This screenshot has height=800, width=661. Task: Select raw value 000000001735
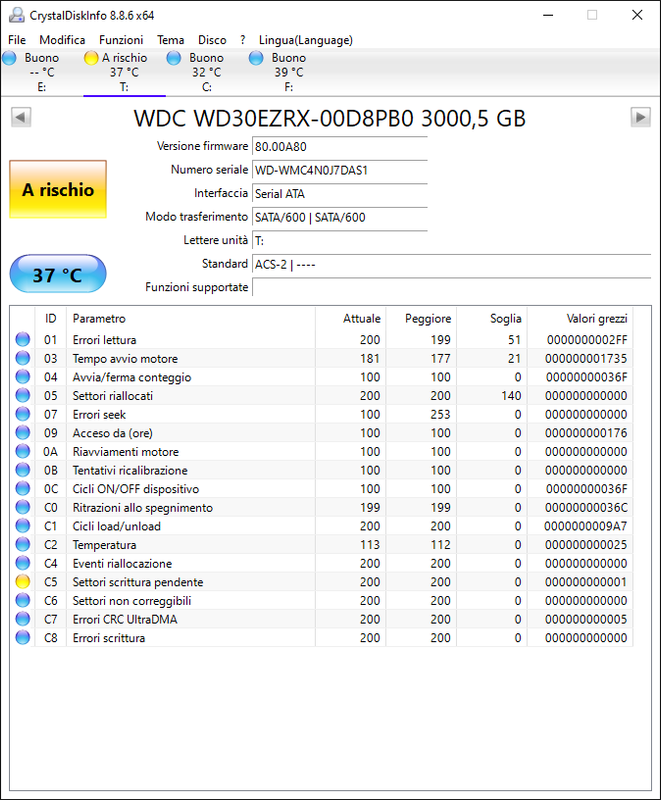(586, 358)
